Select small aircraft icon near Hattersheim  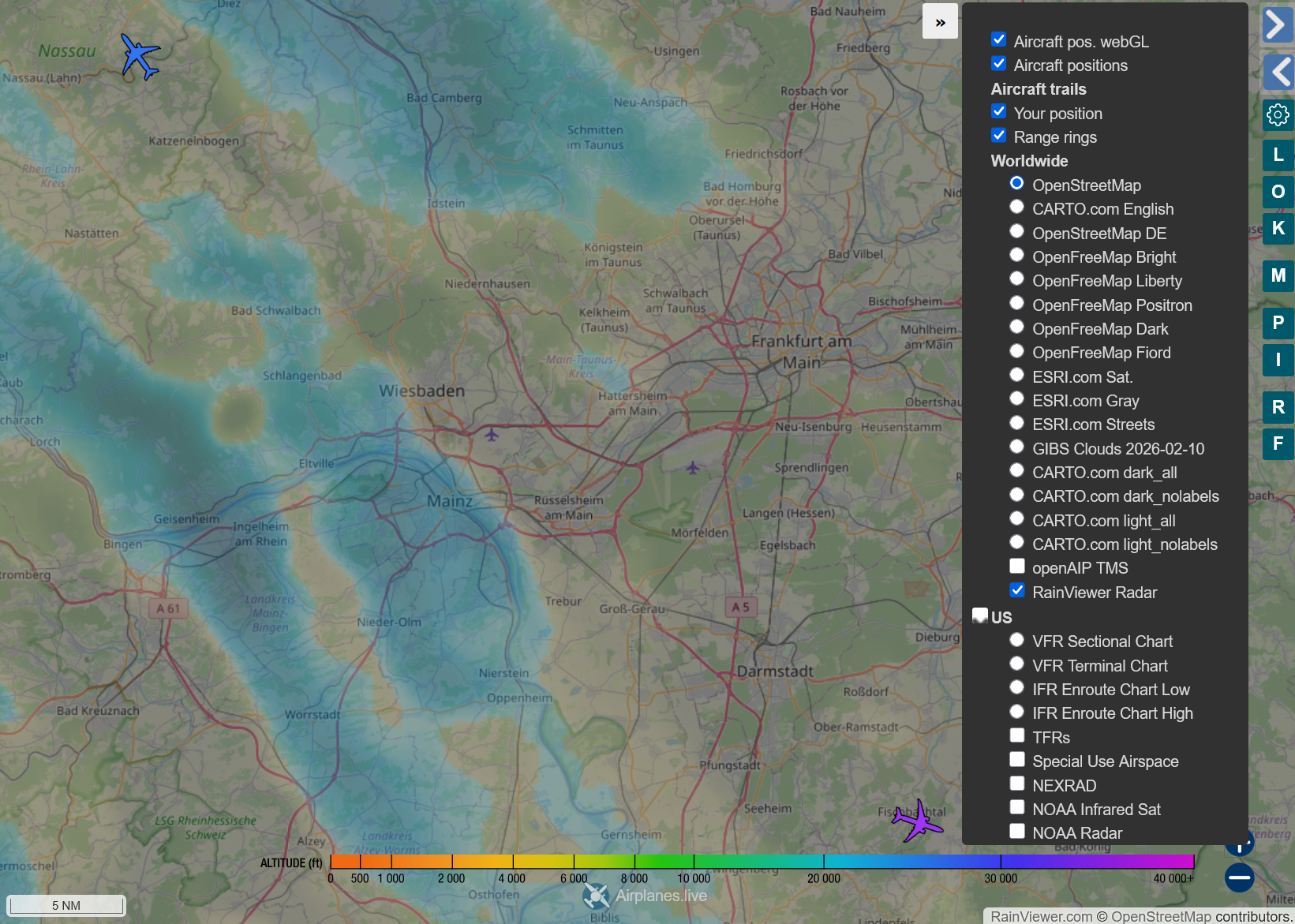point(492,435)
